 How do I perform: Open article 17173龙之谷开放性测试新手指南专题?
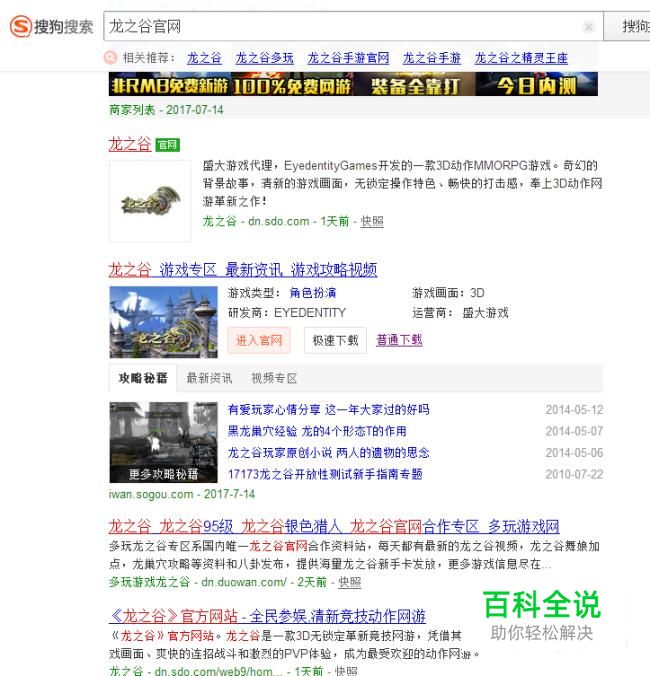click(325, 474)
